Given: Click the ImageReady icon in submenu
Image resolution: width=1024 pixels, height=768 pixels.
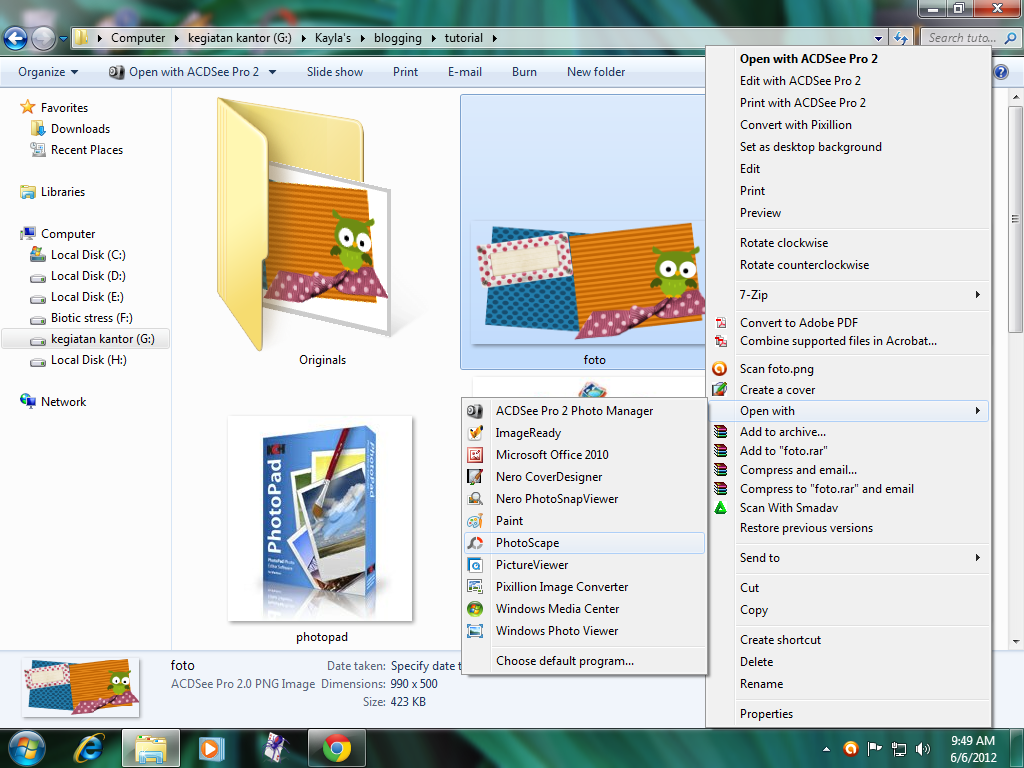Looking at the screenshot, I should pyautogui.click(x=475, y=433).
